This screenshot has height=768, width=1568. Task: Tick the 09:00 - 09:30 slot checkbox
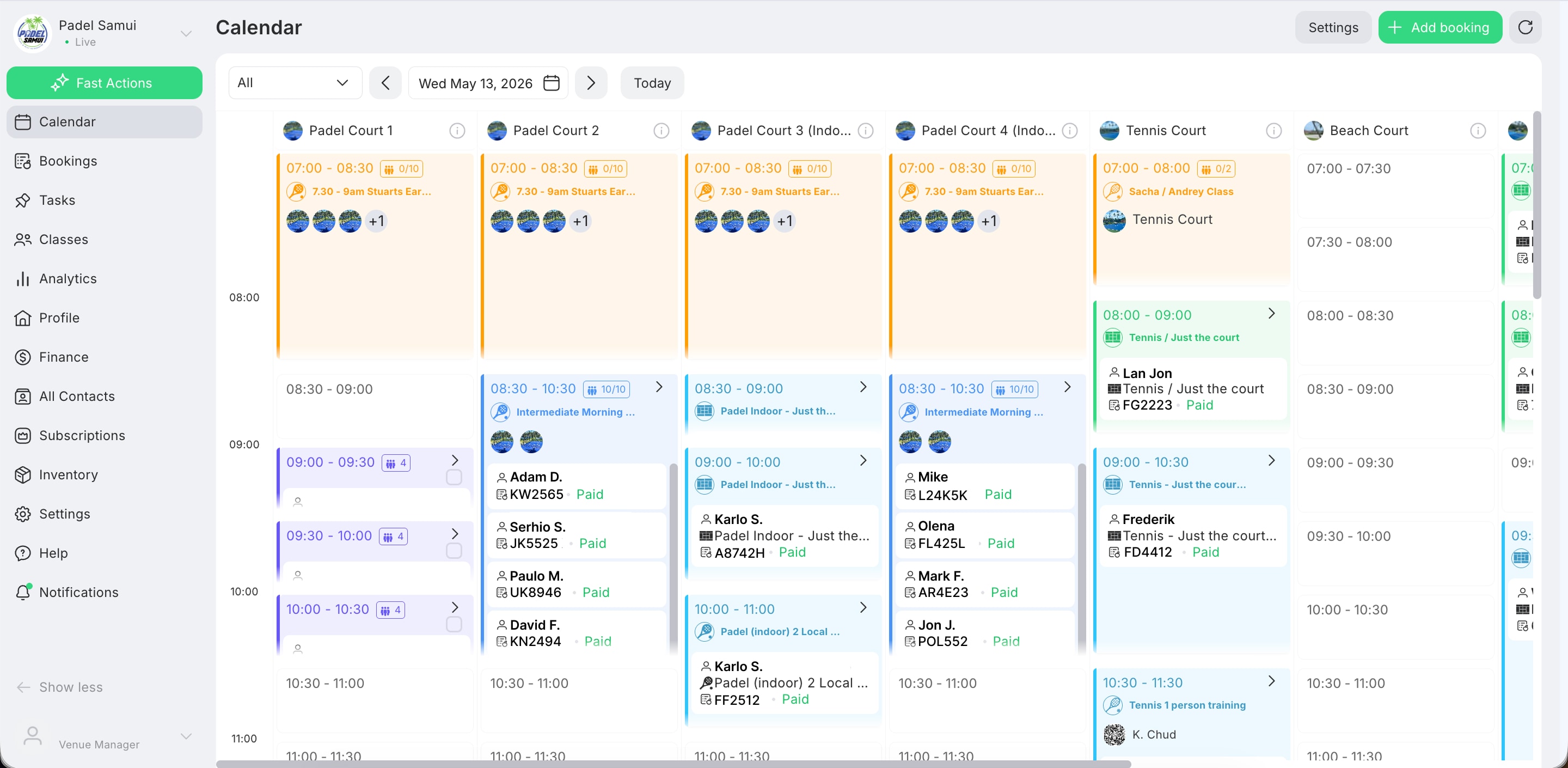[454, 477]
